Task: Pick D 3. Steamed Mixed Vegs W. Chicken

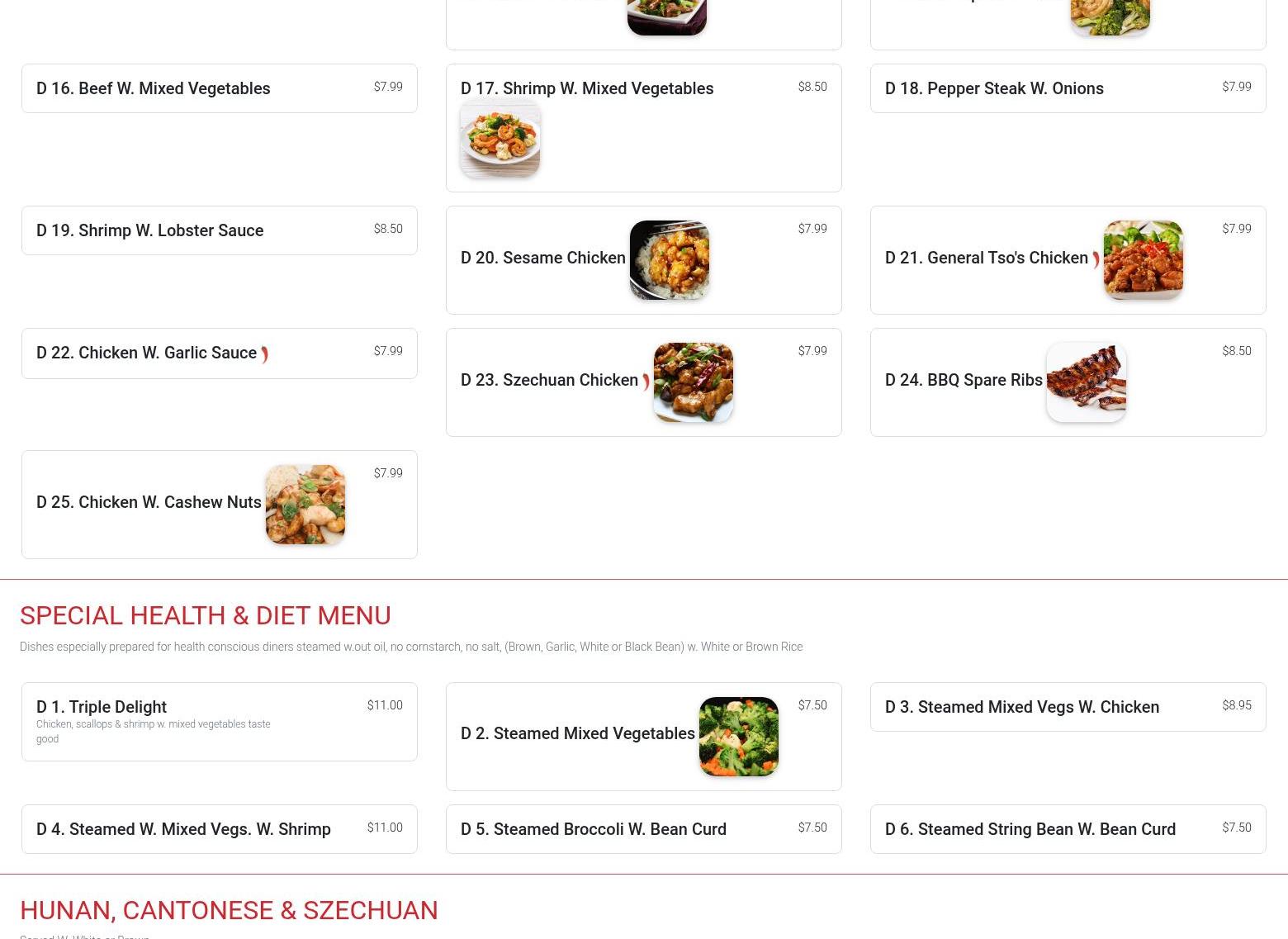Action: coord(1068,707)
